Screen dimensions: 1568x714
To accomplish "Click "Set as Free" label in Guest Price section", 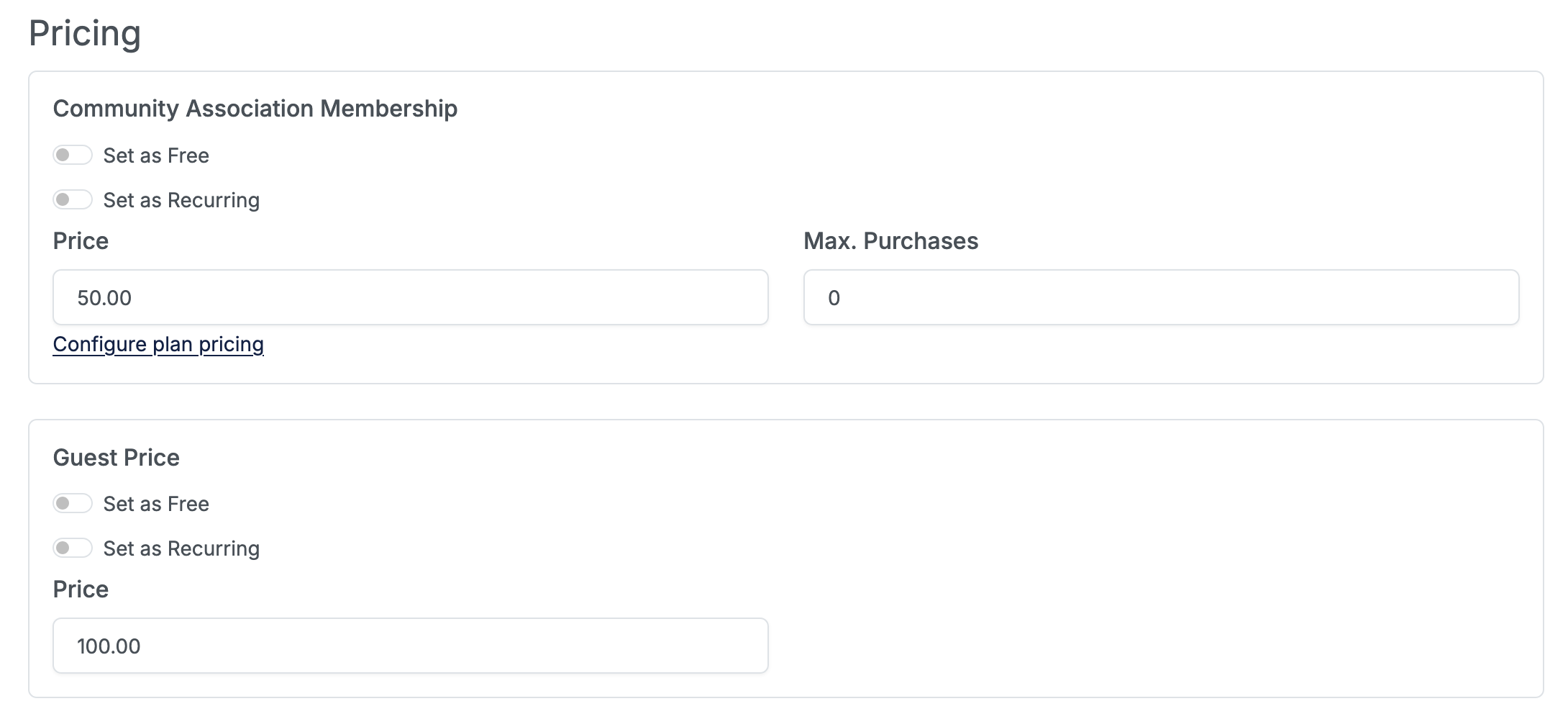I will tap(156, 505).
